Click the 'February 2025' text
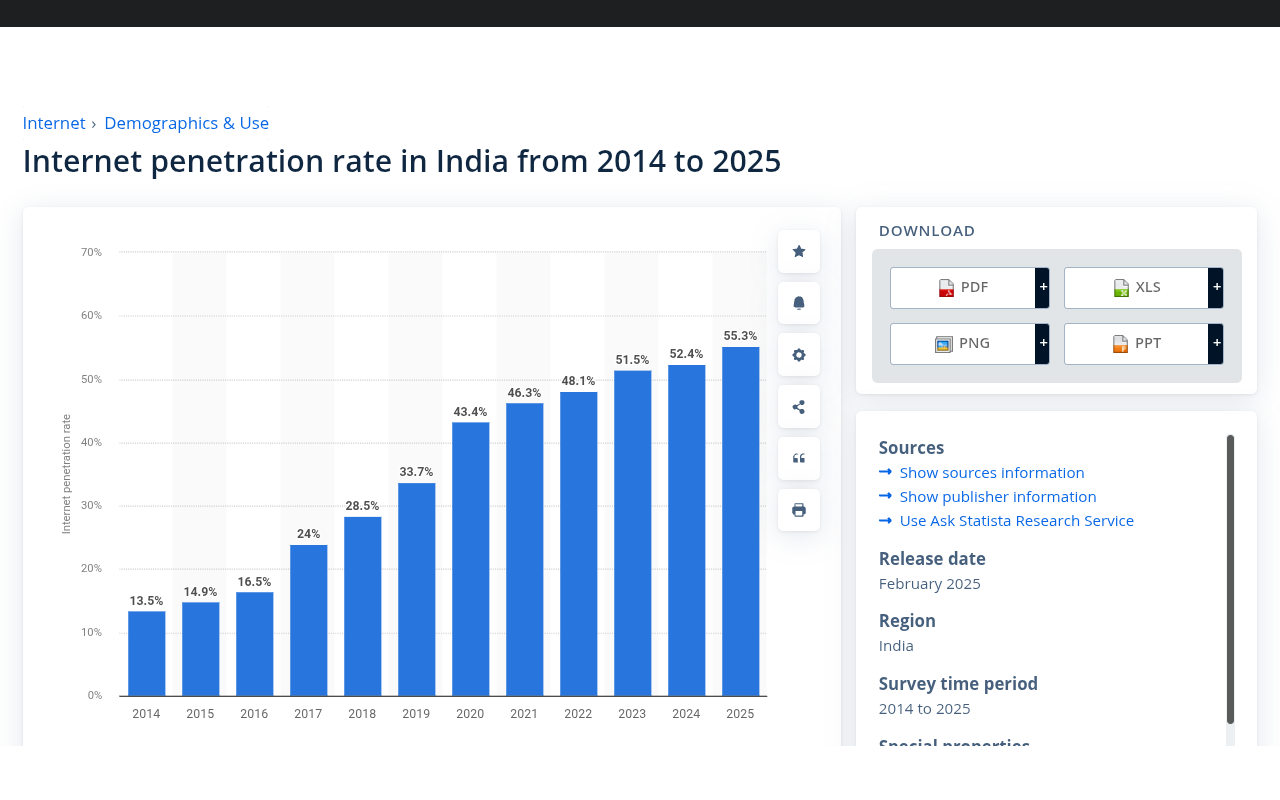1280x800 pixels. pyautogui.click(x=930, y=583)
